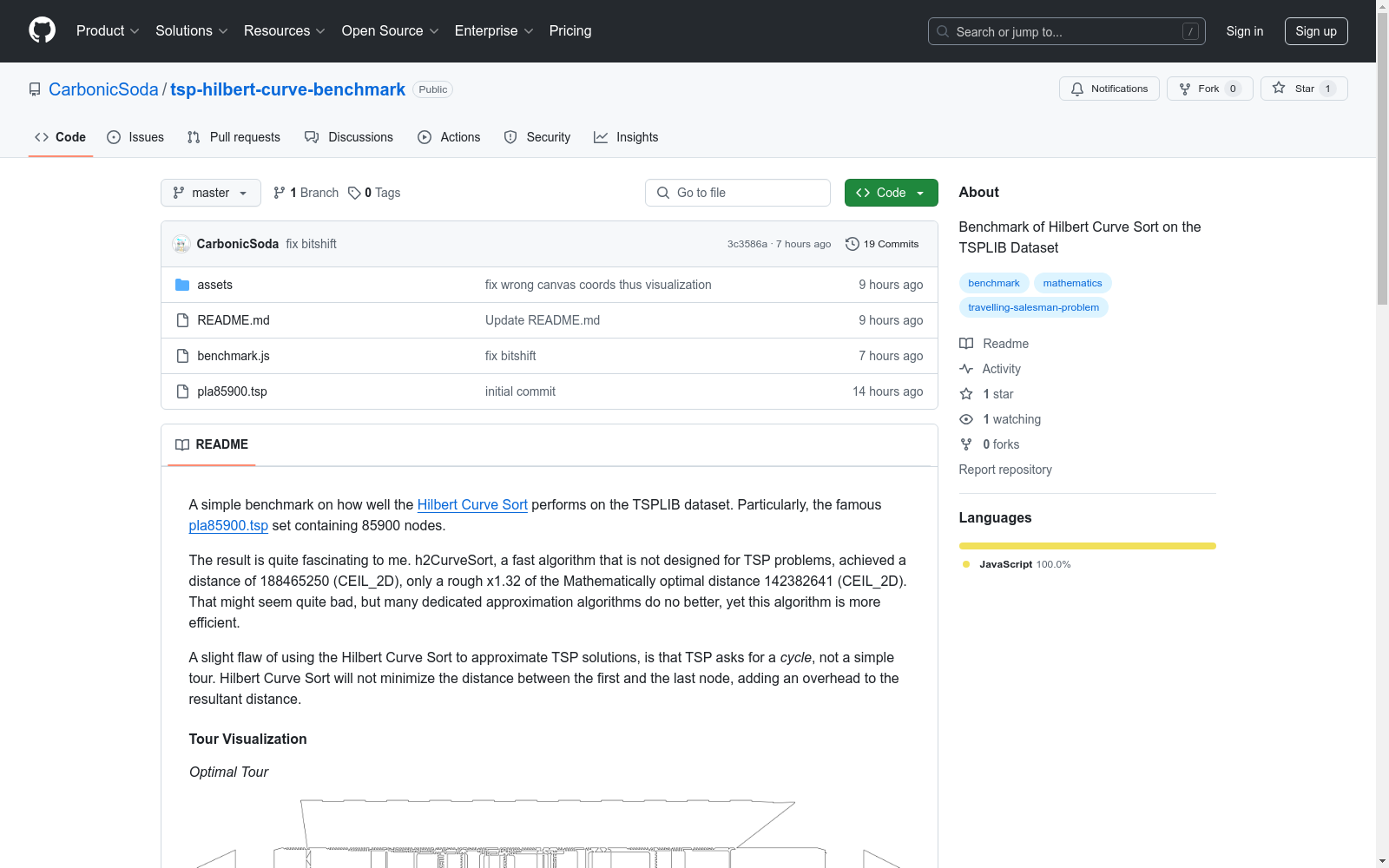Image resolution: width=1389 pixels, height=868 pixels.
Task: Open the Discussions tab
Action: [349, 137]
